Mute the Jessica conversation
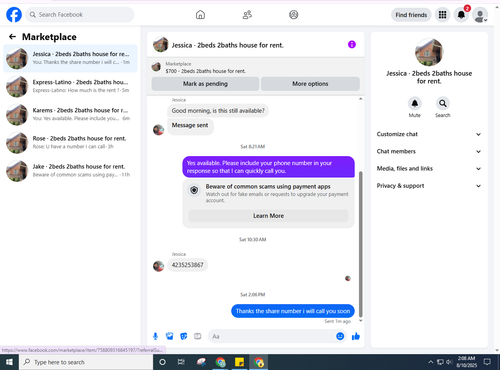This screenshot has width=500, height=370. click(x=415, y=104)
